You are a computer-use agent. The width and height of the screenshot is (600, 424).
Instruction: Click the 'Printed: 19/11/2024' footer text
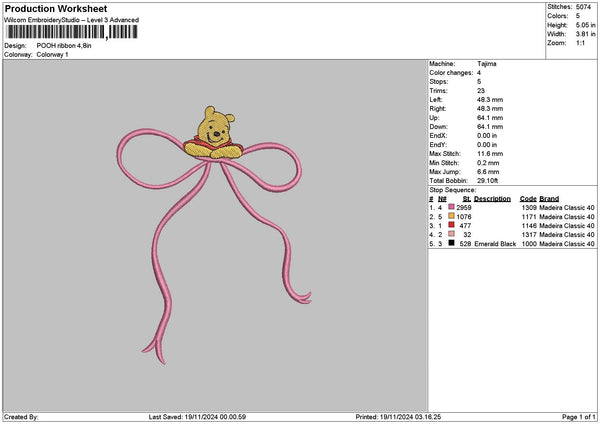pos(398,417)
